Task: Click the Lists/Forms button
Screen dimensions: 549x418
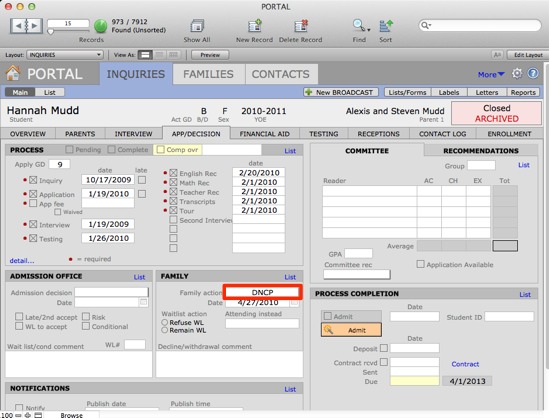Action: 408,92
